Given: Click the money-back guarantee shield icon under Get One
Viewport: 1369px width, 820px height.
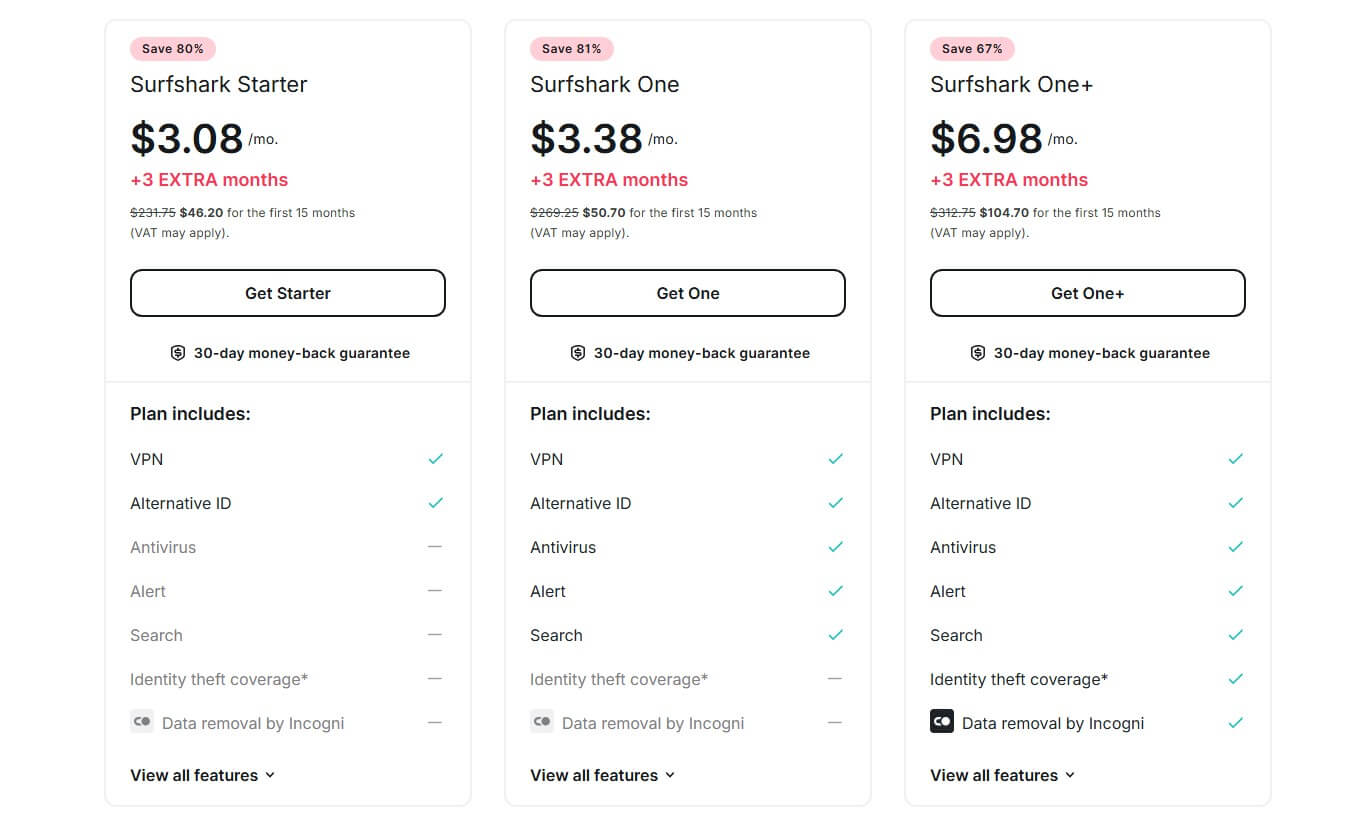Looking at the screenshot, I should click(577, 352).
